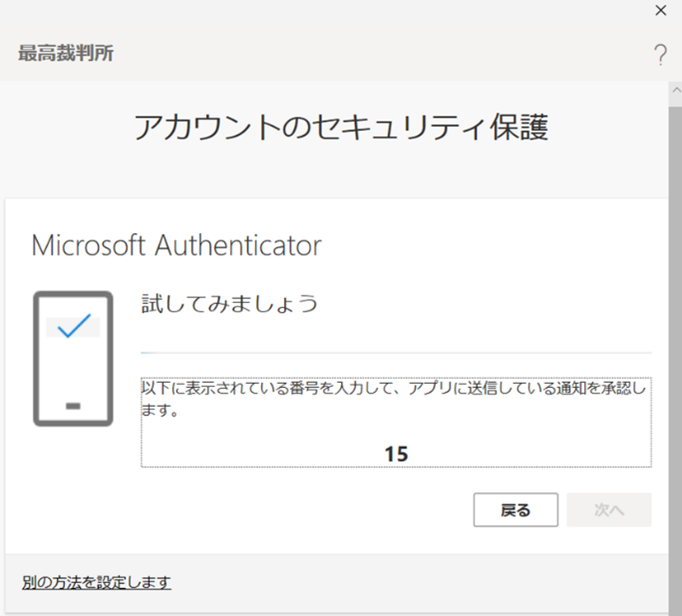
Task: Go back with the 戻る button
Action: point(515,510)
